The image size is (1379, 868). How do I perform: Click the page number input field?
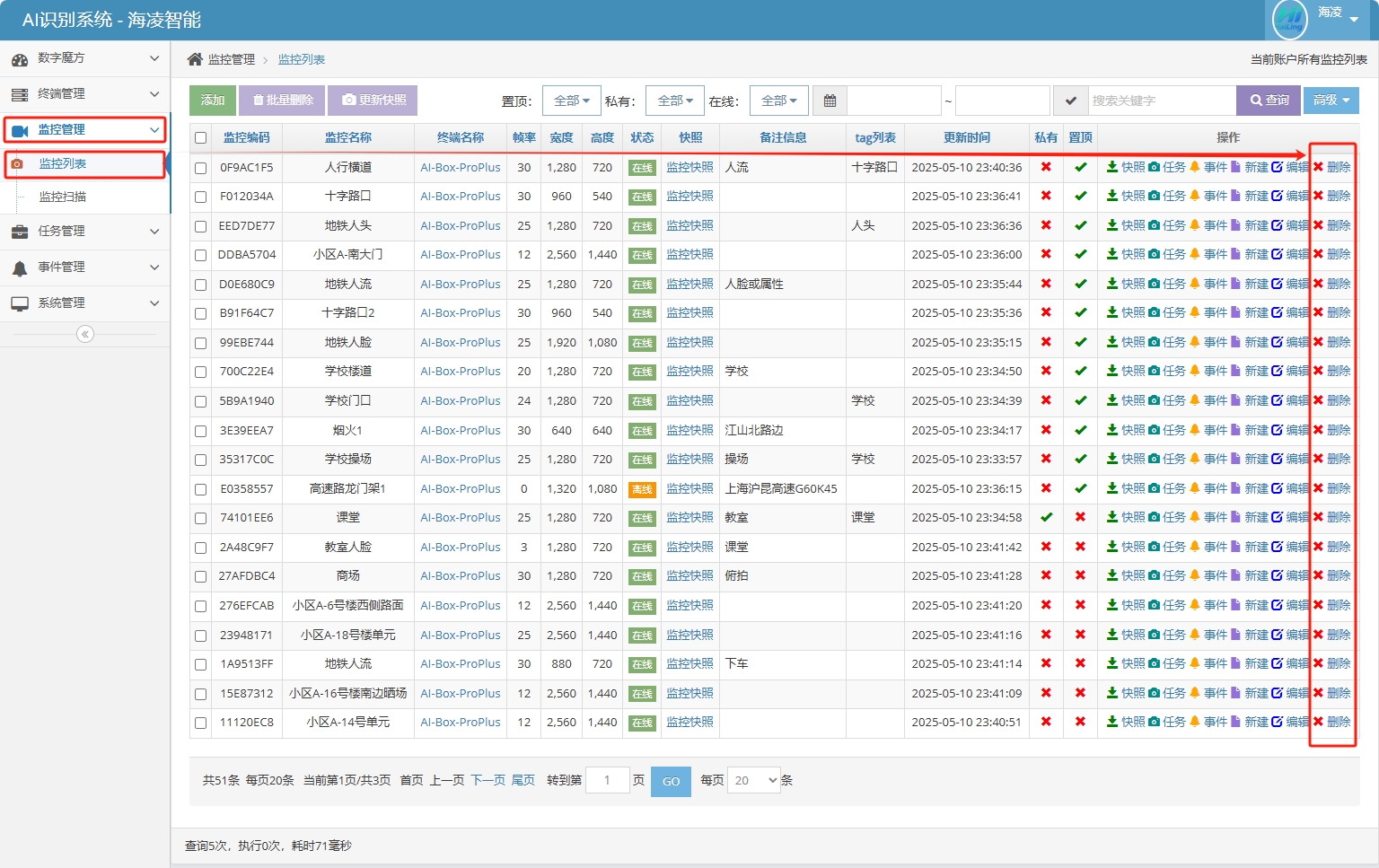[x=607, y=781]
